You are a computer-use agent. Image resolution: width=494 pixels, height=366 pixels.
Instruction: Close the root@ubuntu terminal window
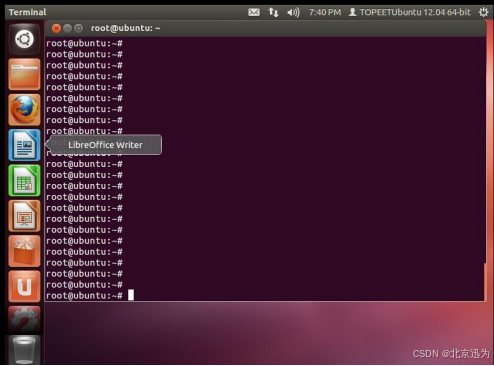tap(56, 28)
